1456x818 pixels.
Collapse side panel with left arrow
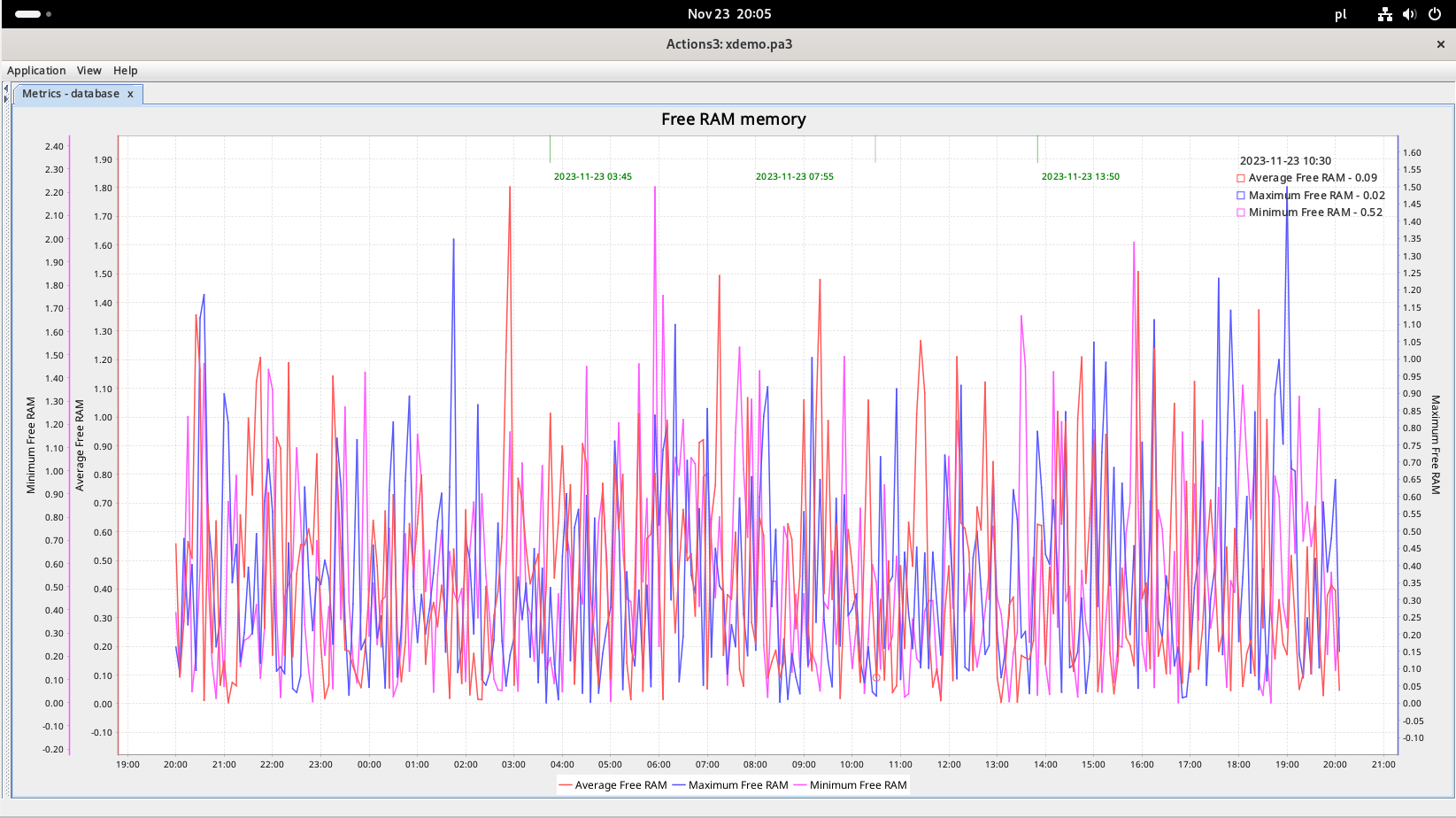pos(5,89)
